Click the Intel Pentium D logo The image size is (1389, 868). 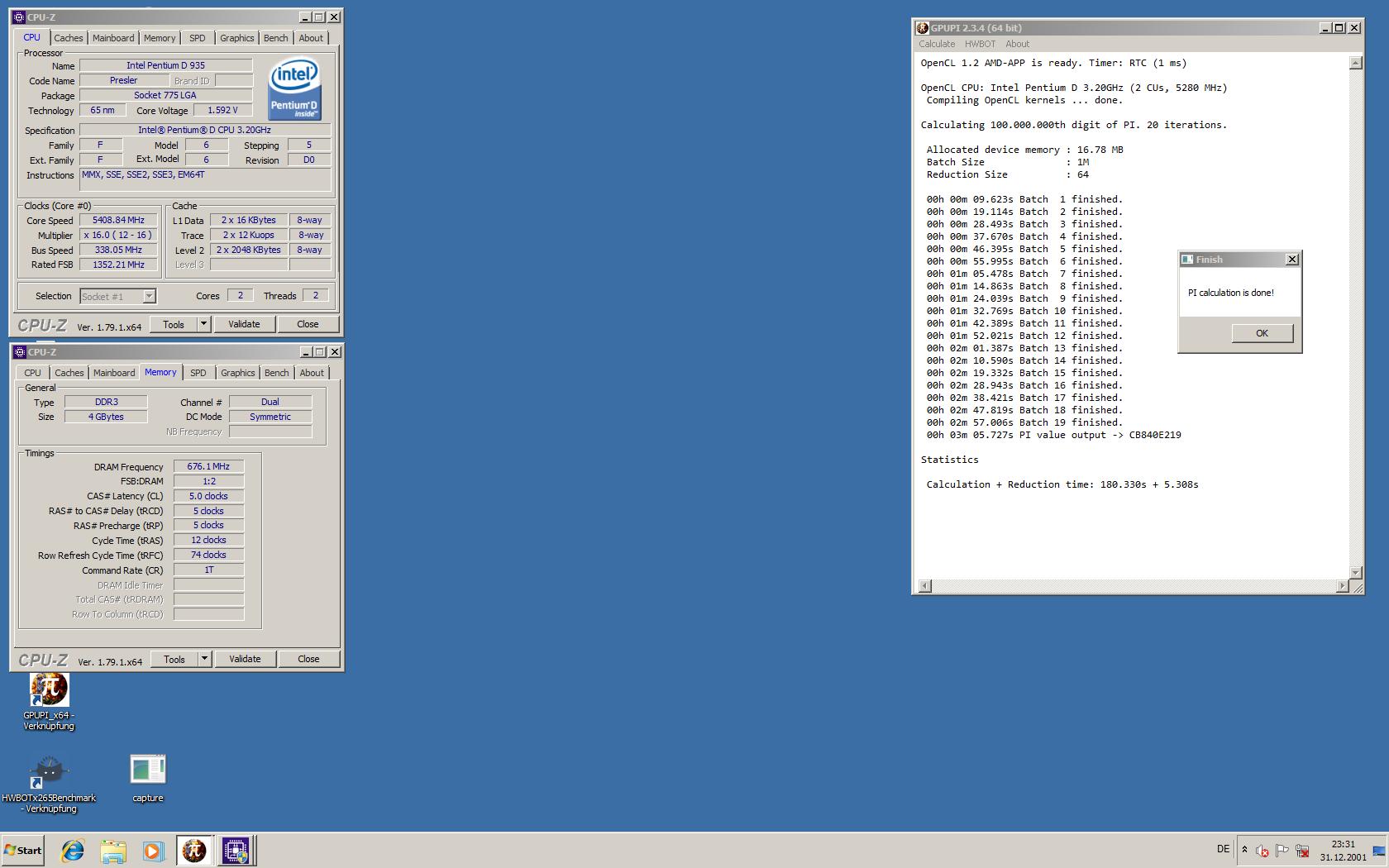coord(294,88)
